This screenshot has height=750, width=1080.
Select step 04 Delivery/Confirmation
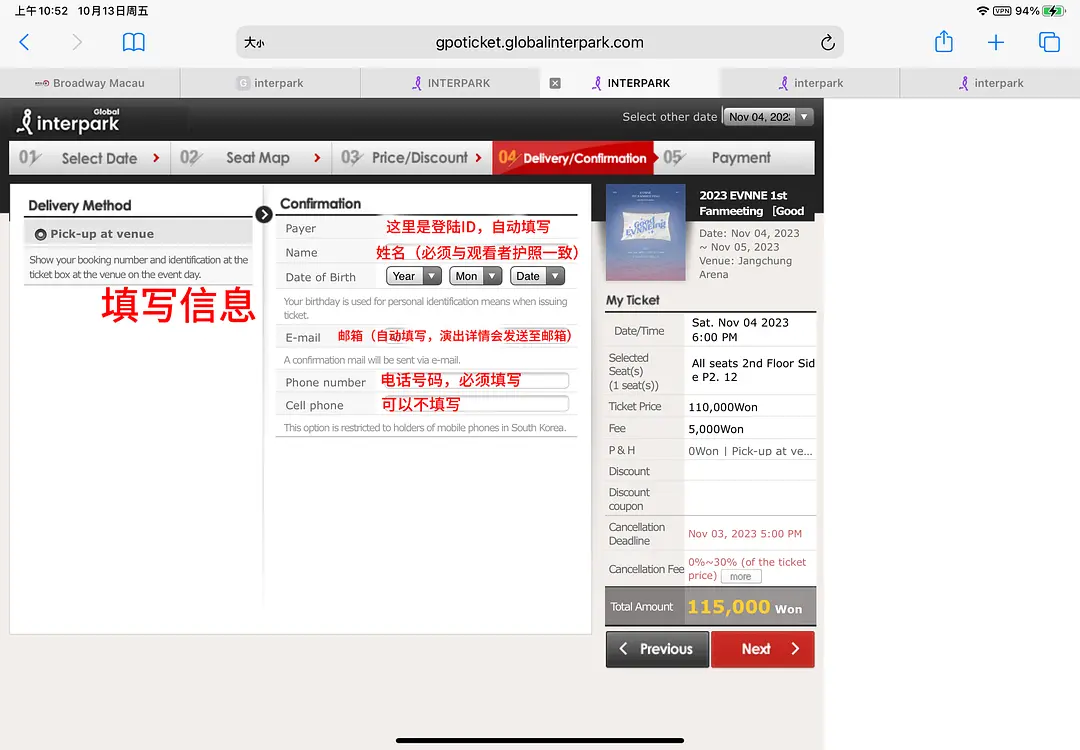(573, 158)
